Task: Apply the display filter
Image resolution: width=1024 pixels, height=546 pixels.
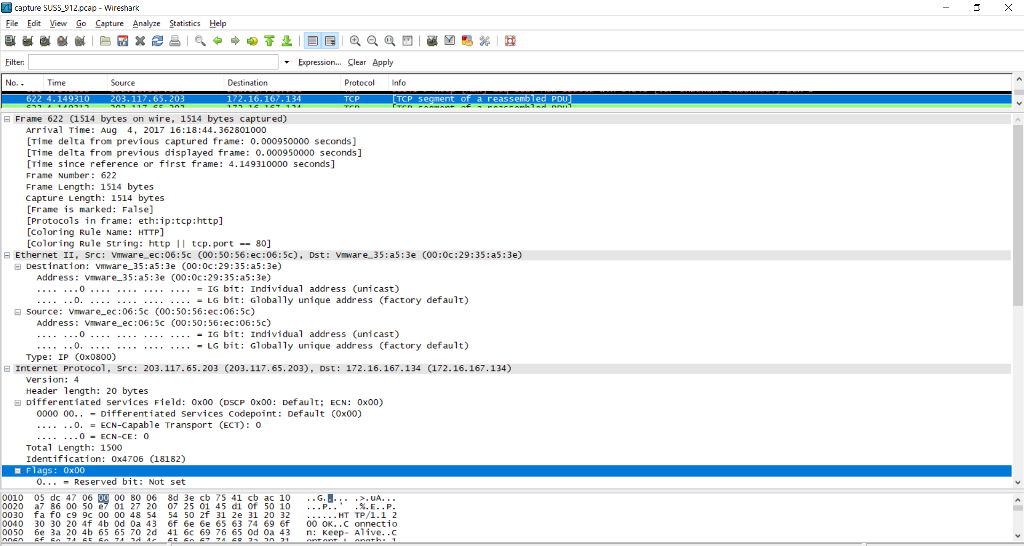Action: (383, 63)
